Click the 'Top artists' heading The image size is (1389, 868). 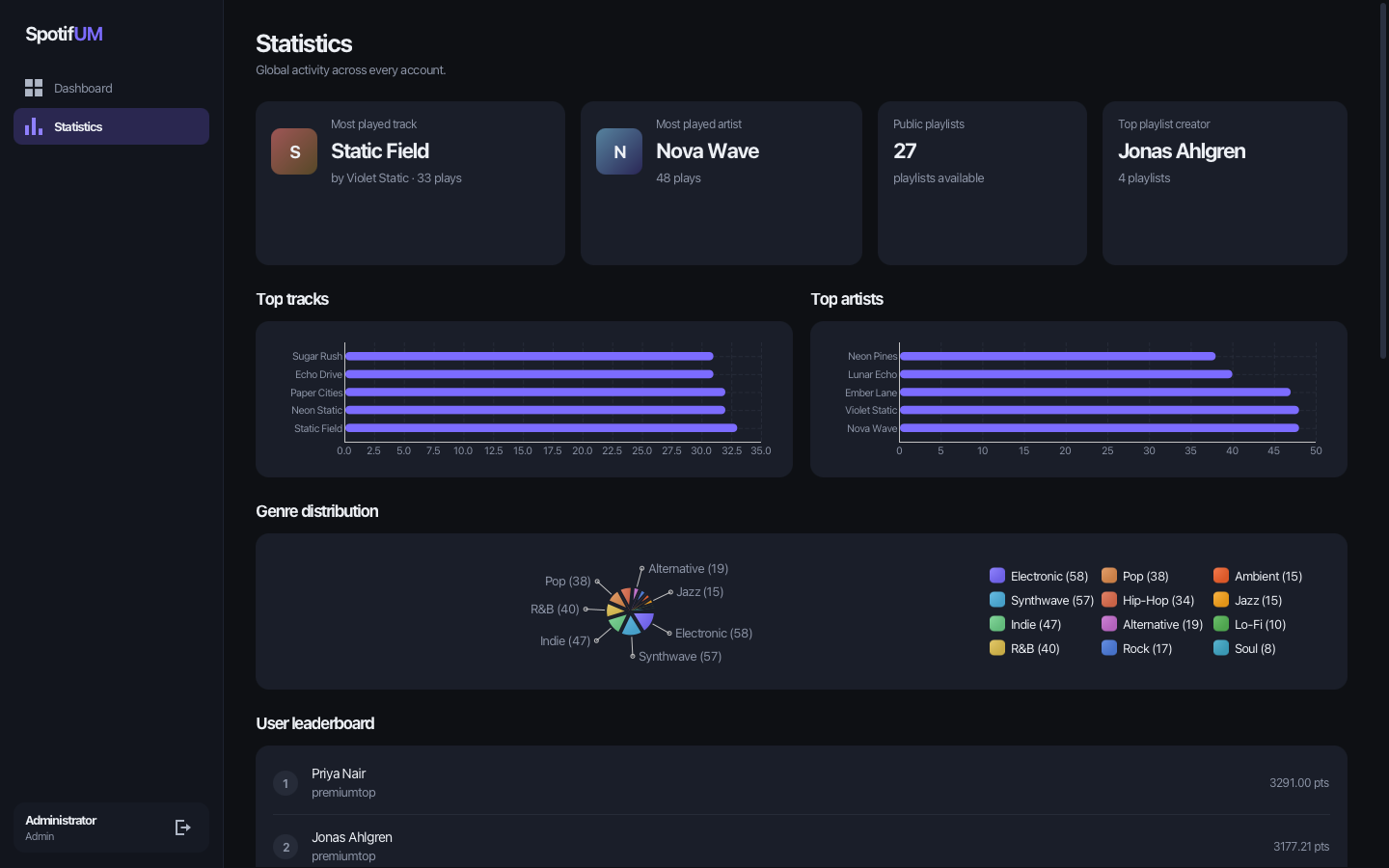[x=847, y=299]
